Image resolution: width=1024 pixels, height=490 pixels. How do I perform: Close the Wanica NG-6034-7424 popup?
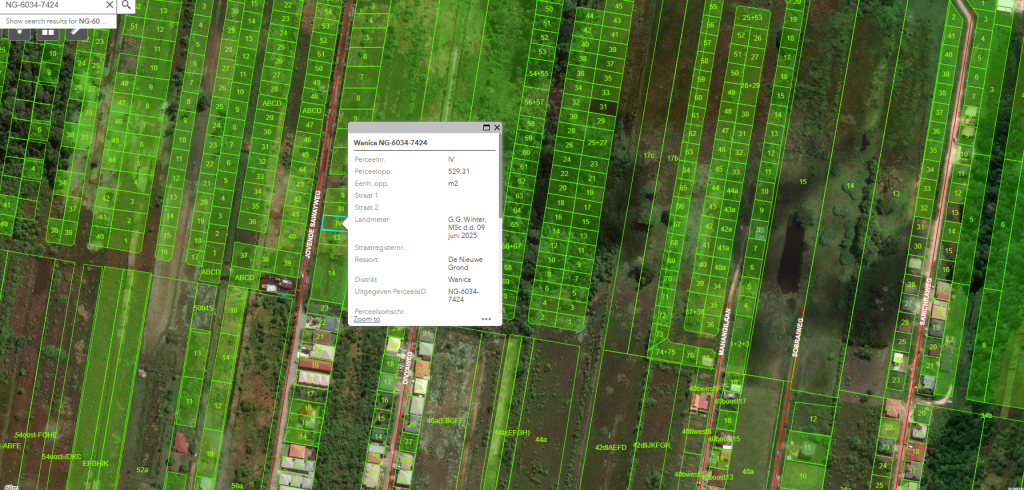pos(497,128)
